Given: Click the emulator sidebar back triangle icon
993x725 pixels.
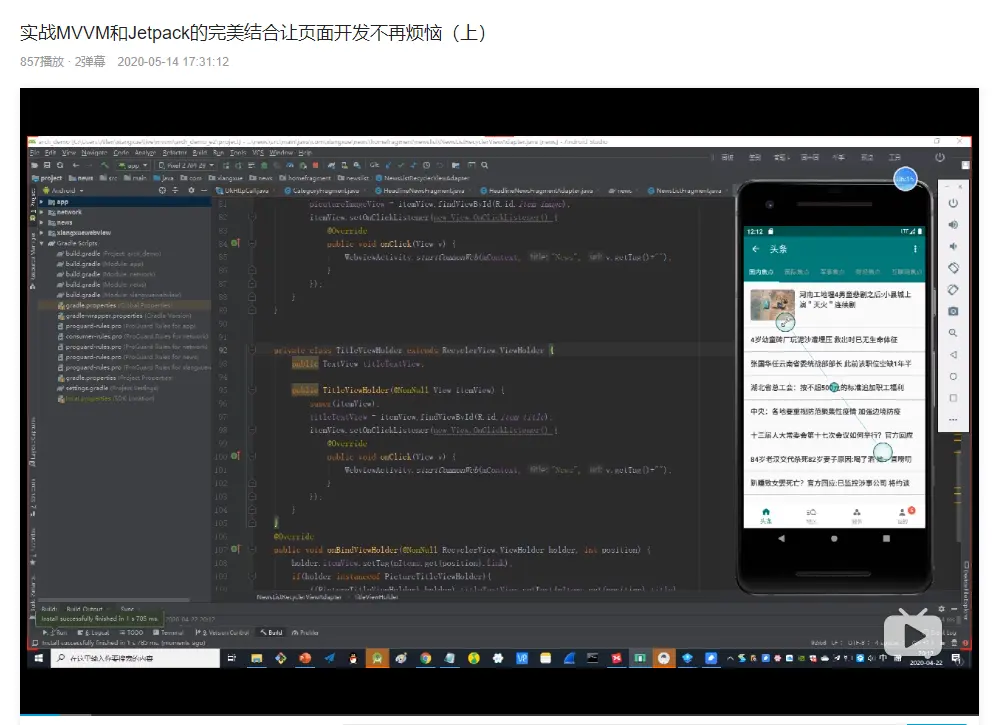Looking at the screenshot, I should point(953,355).
